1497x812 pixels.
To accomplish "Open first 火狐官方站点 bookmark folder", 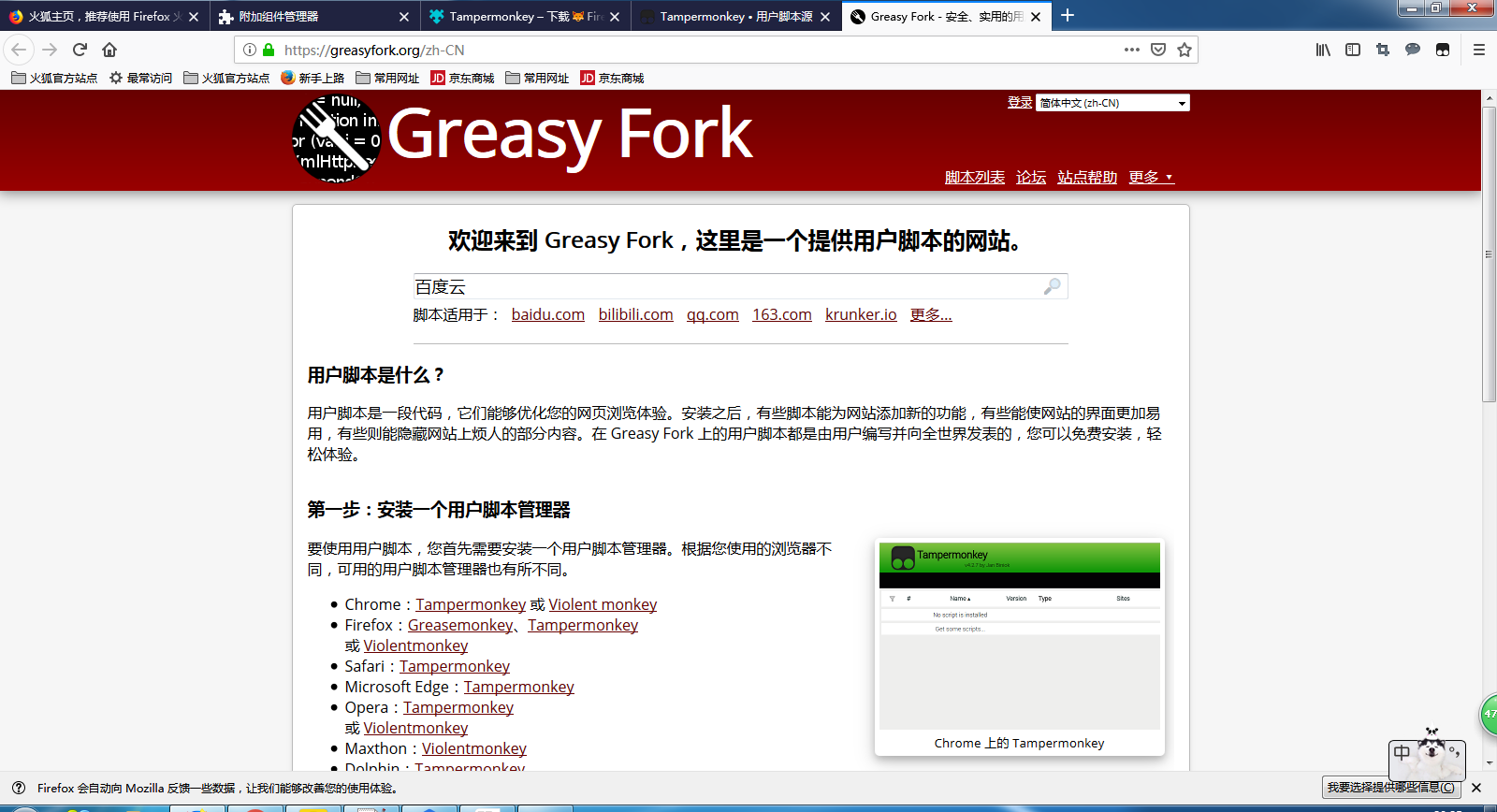I will [54, 78].
